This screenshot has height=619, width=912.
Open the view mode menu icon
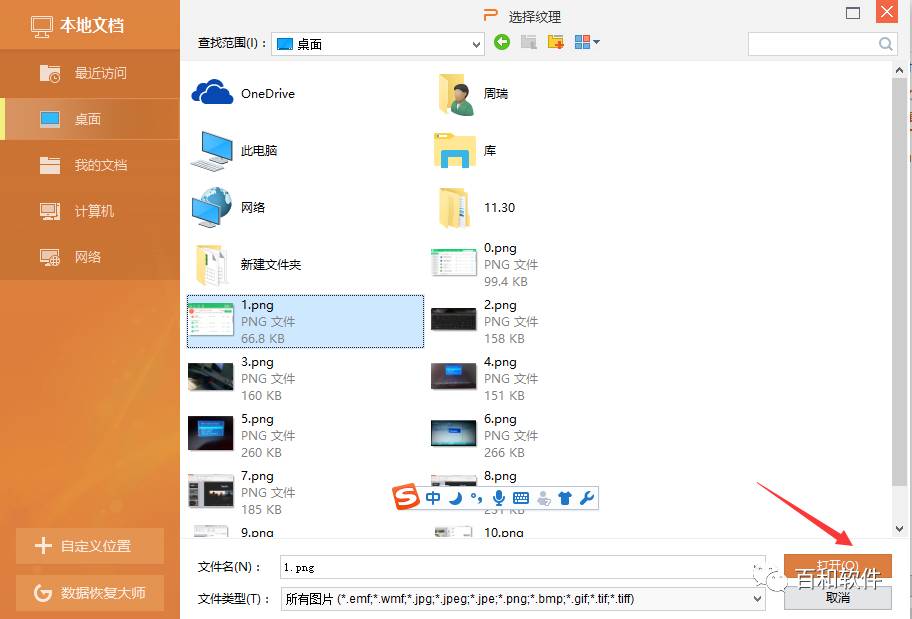(x=586, y=42)
